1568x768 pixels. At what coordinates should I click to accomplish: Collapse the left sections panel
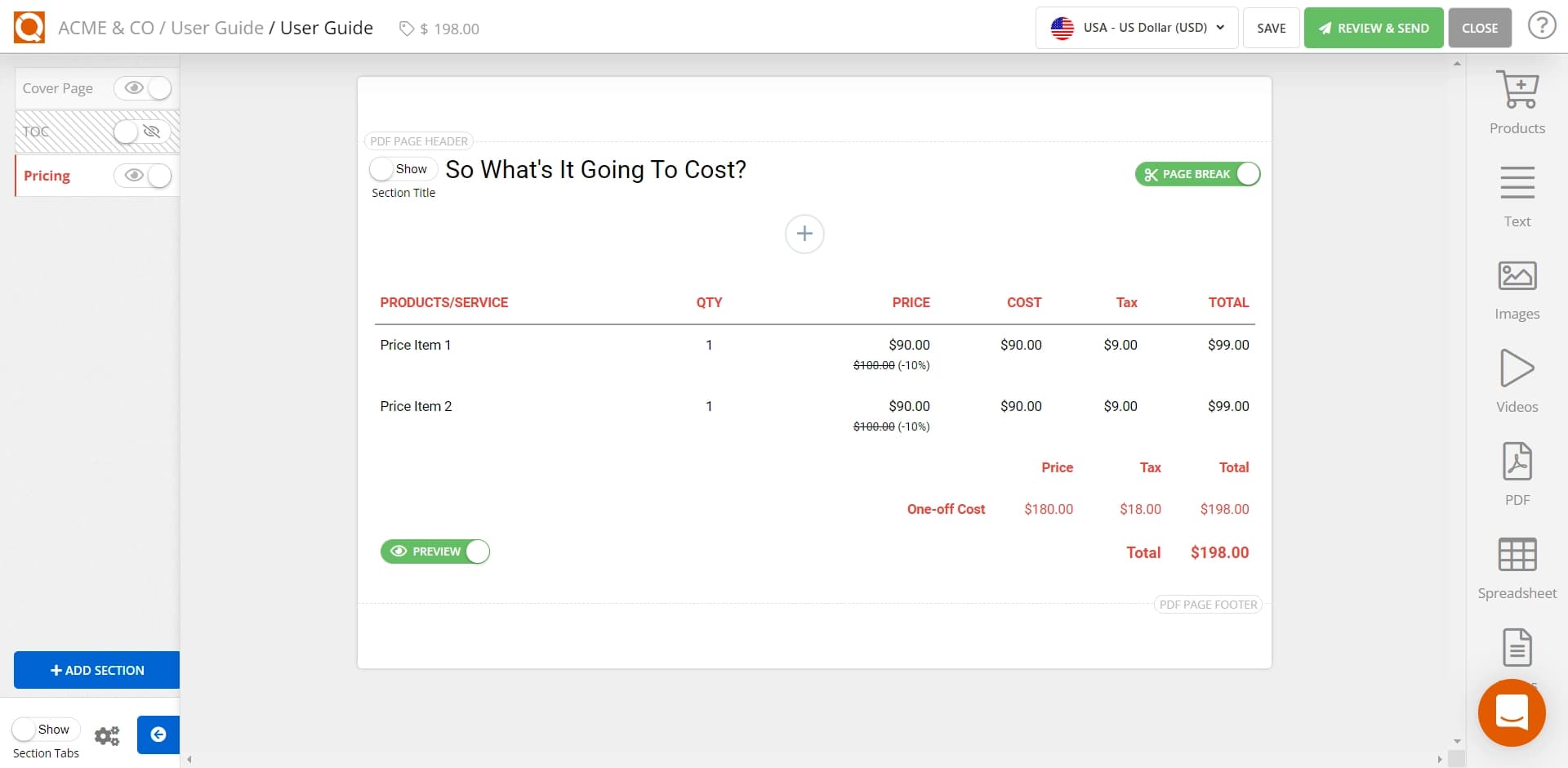click(x=158, y=735)
